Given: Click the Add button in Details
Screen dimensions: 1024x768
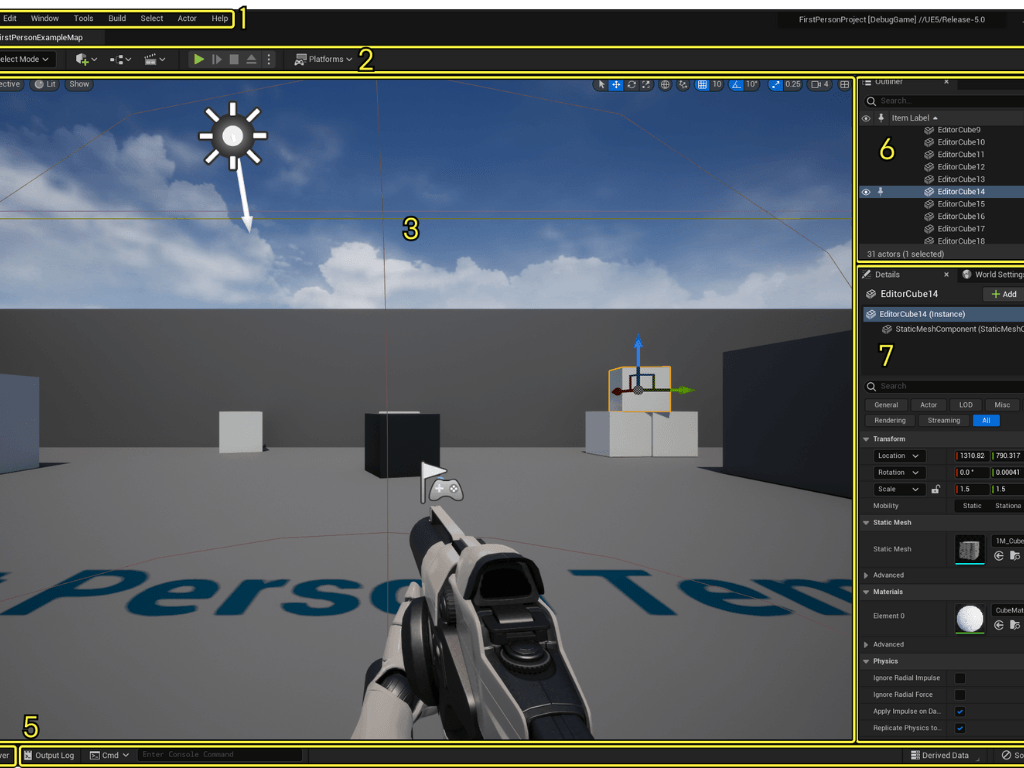Looking at the screenshot, I should [1003, 294].
